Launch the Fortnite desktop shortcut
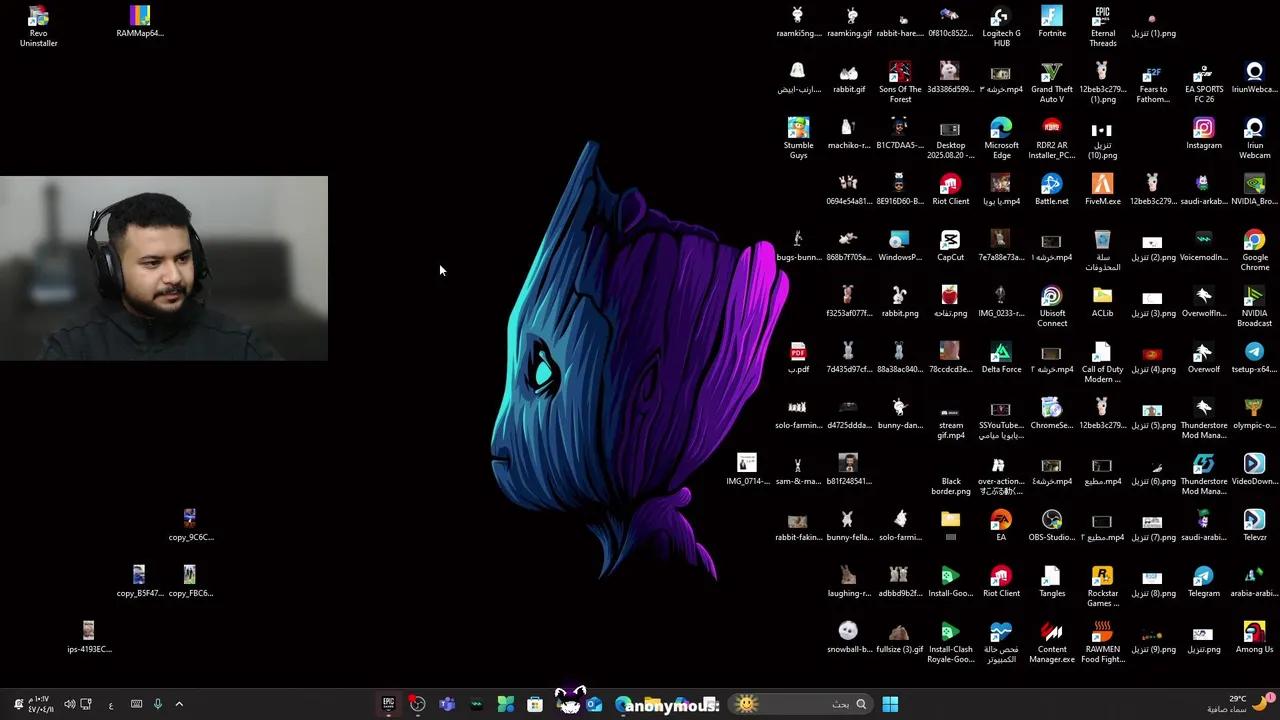The width and height of the screenshot is (1280, 720). (1052, 22)
